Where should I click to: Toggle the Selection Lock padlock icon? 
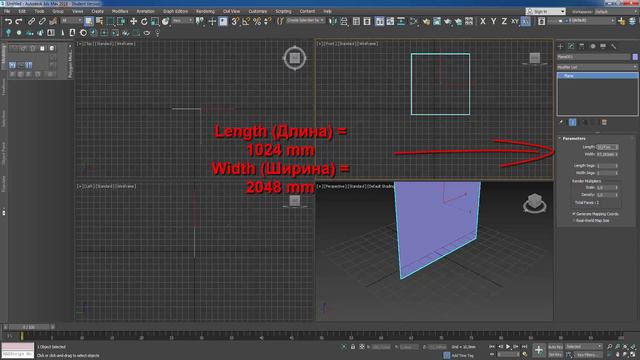coord(353,347)
